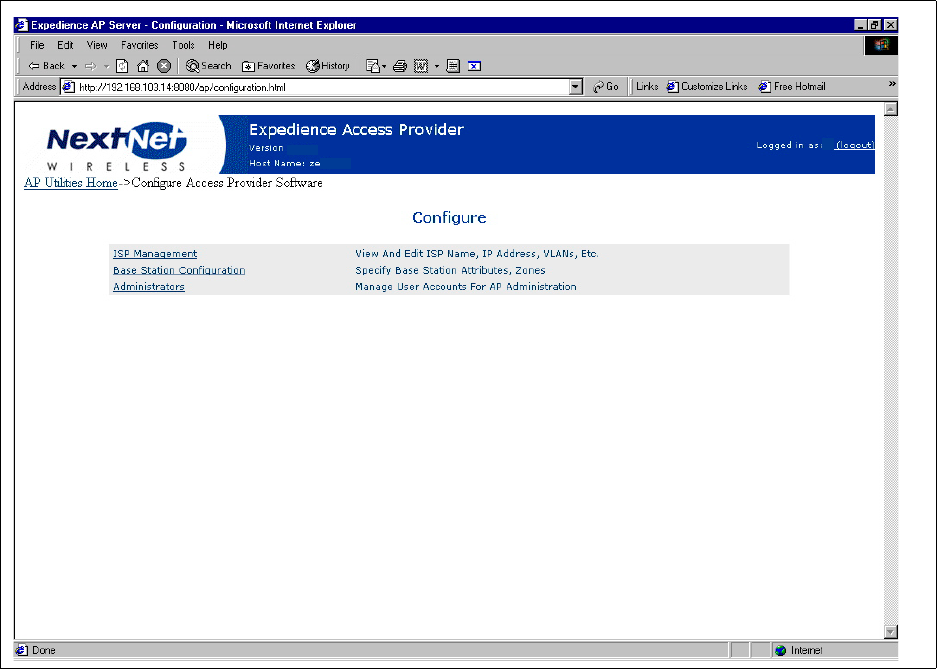Click the Internet Explorer title bar icon
This screenshot has height=669, width=937.
pos(22,25)
